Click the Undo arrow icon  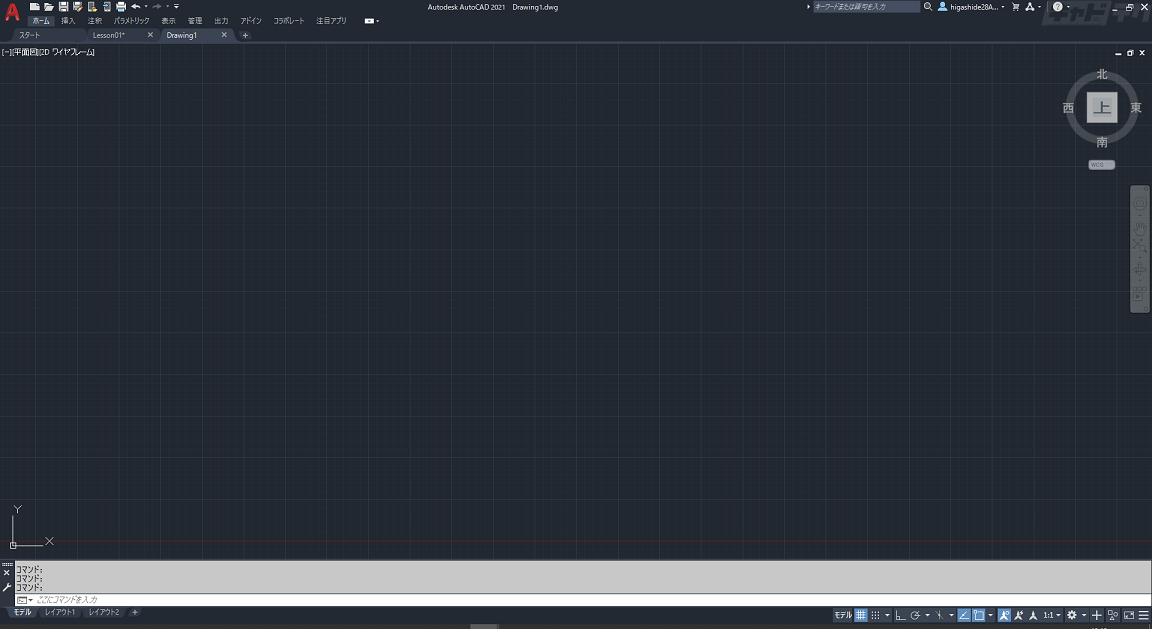pyautogui.click(x=136, y=7)
